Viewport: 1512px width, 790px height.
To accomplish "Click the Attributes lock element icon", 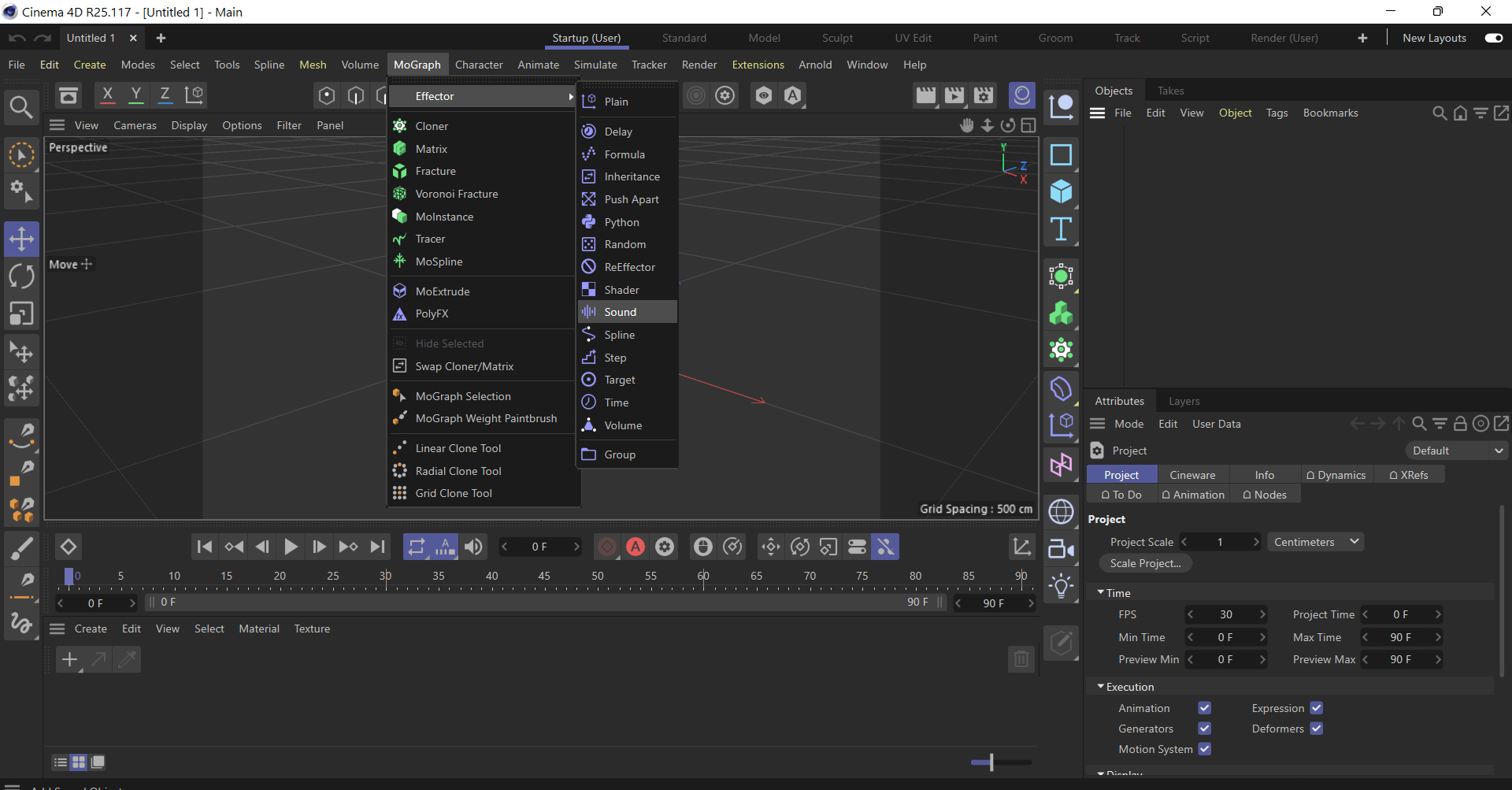I will pyautogui.click(x=1460, y=424).
